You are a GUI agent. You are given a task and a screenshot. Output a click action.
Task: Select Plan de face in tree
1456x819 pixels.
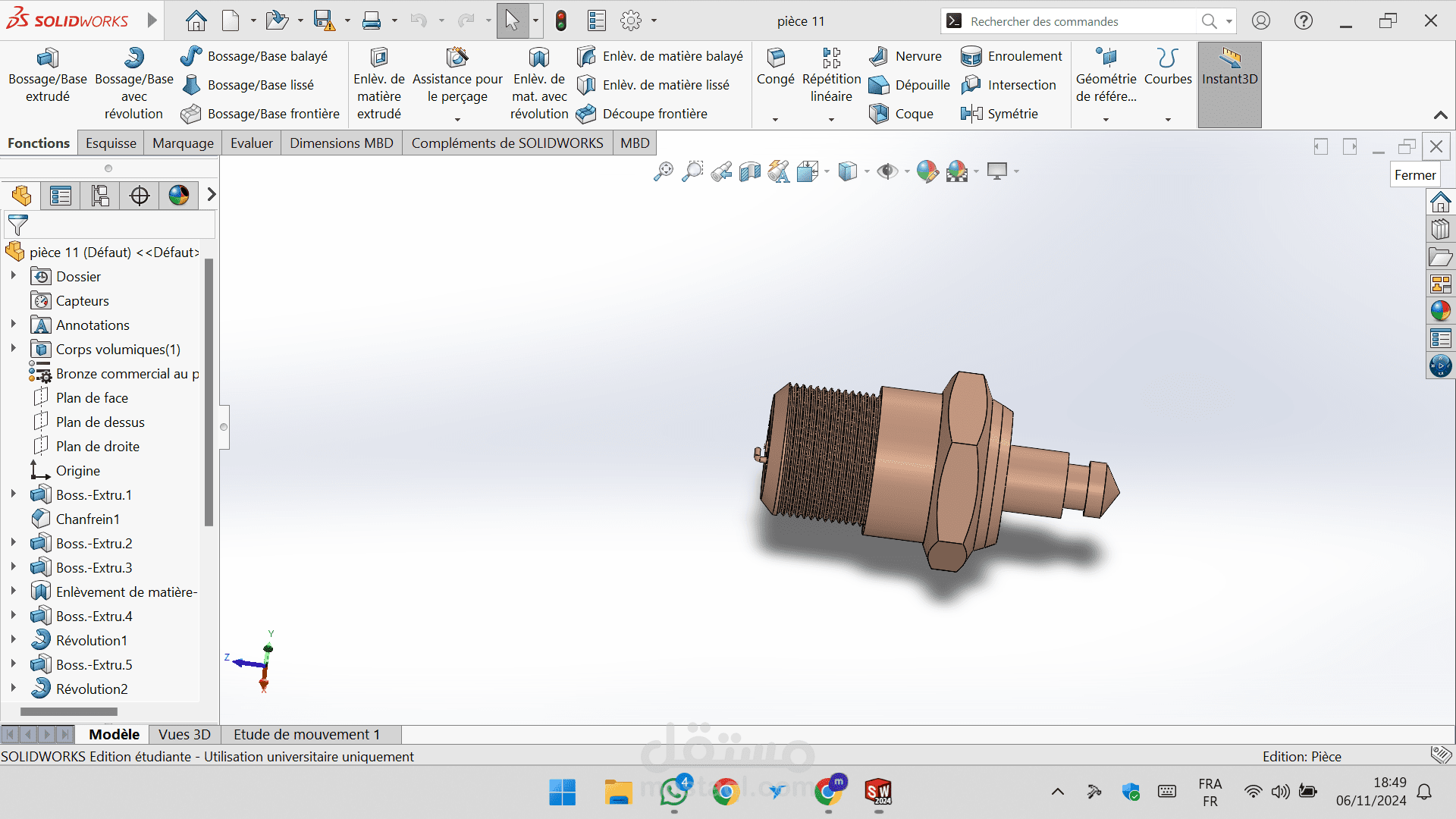click(92, 398)
